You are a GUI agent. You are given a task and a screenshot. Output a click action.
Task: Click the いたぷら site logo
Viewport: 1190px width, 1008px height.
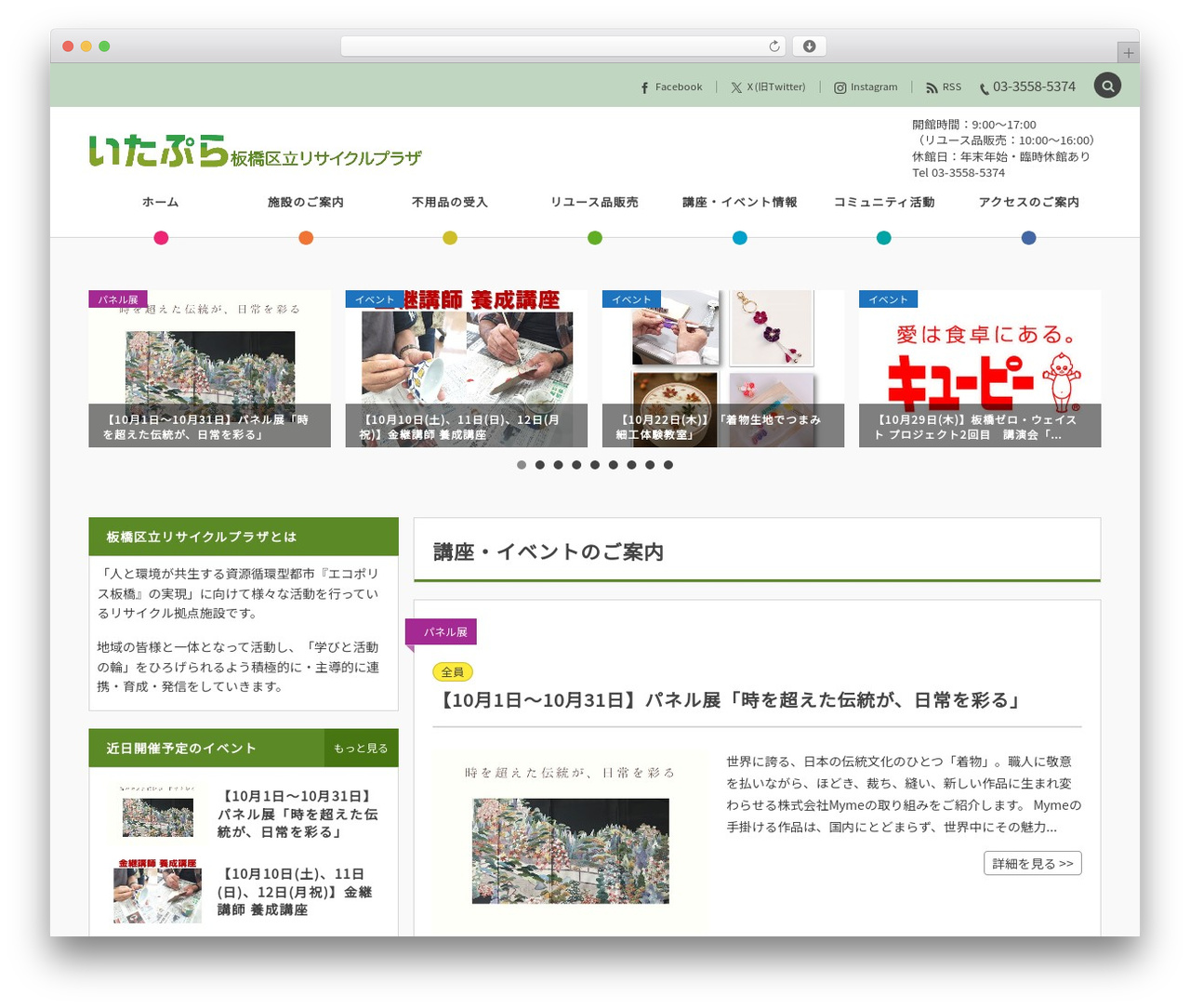click(255, 151)
